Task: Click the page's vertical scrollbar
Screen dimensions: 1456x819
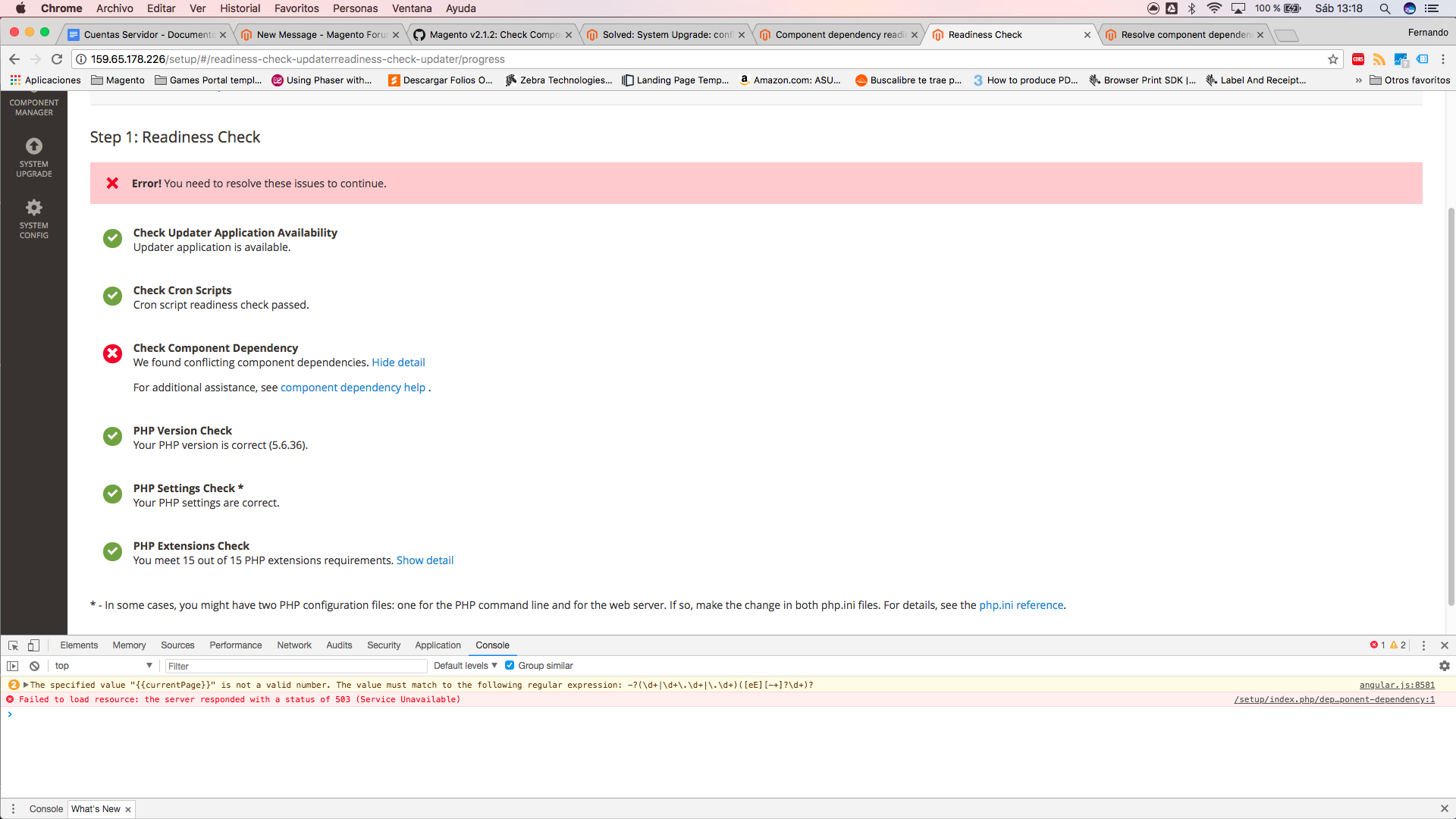Action: 1451,406
